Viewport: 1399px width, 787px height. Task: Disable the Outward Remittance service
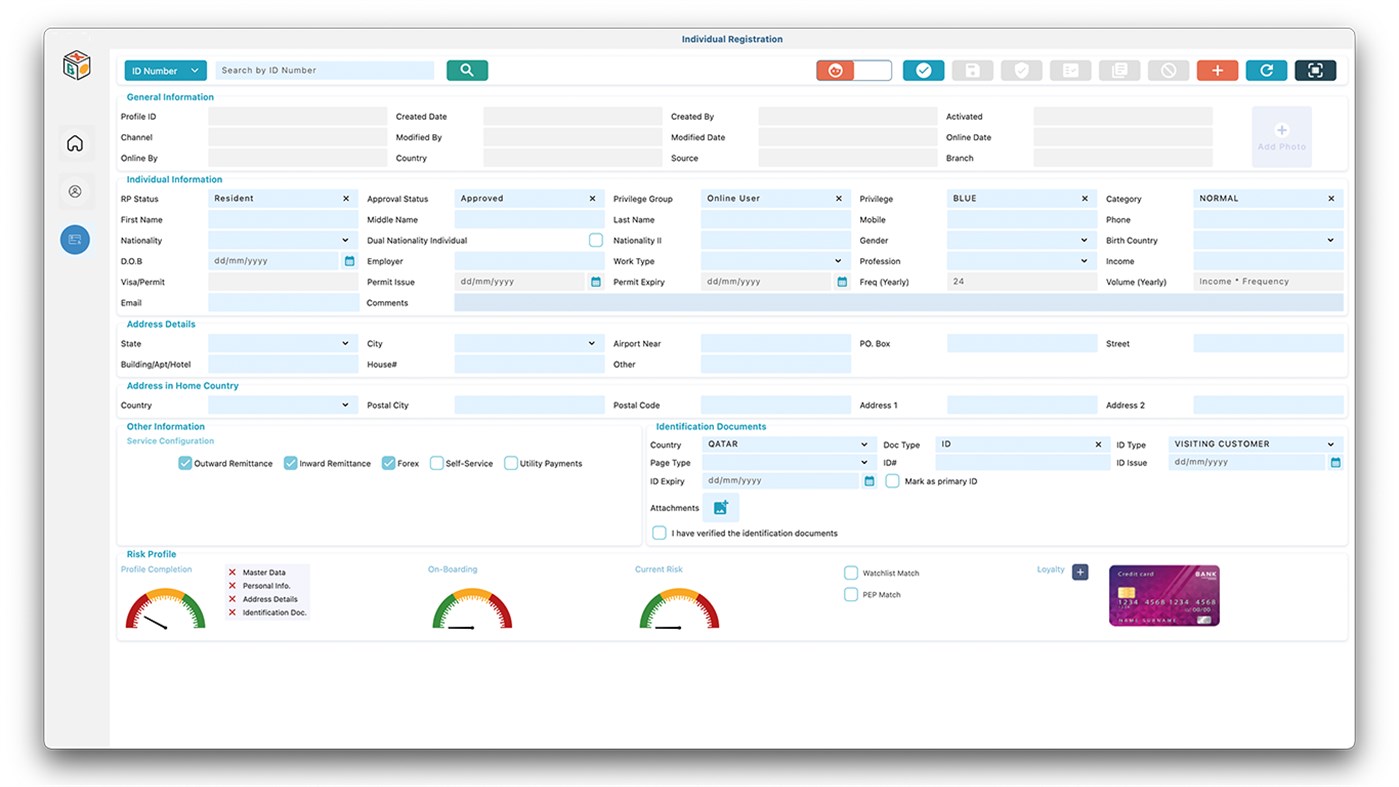pyautogui.click(x=185, y=463)
